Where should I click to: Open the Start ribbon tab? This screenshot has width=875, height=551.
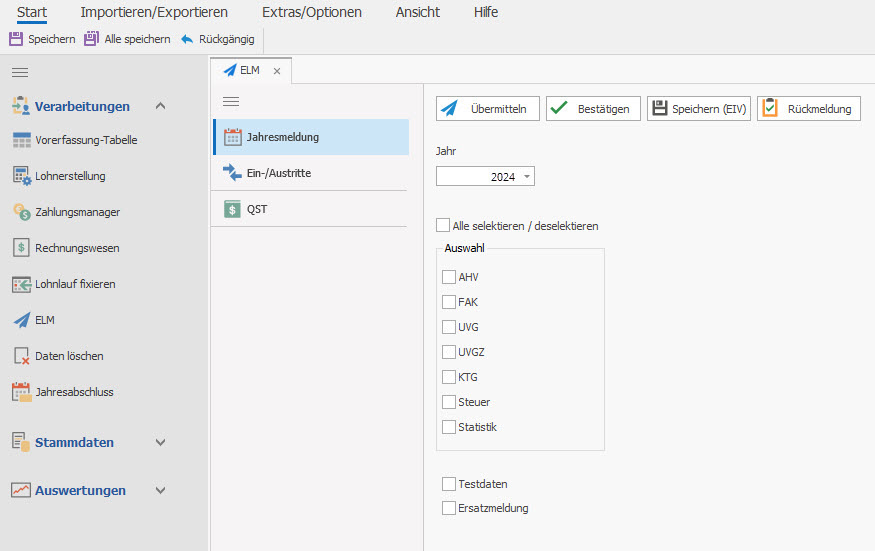coord(32,12)
